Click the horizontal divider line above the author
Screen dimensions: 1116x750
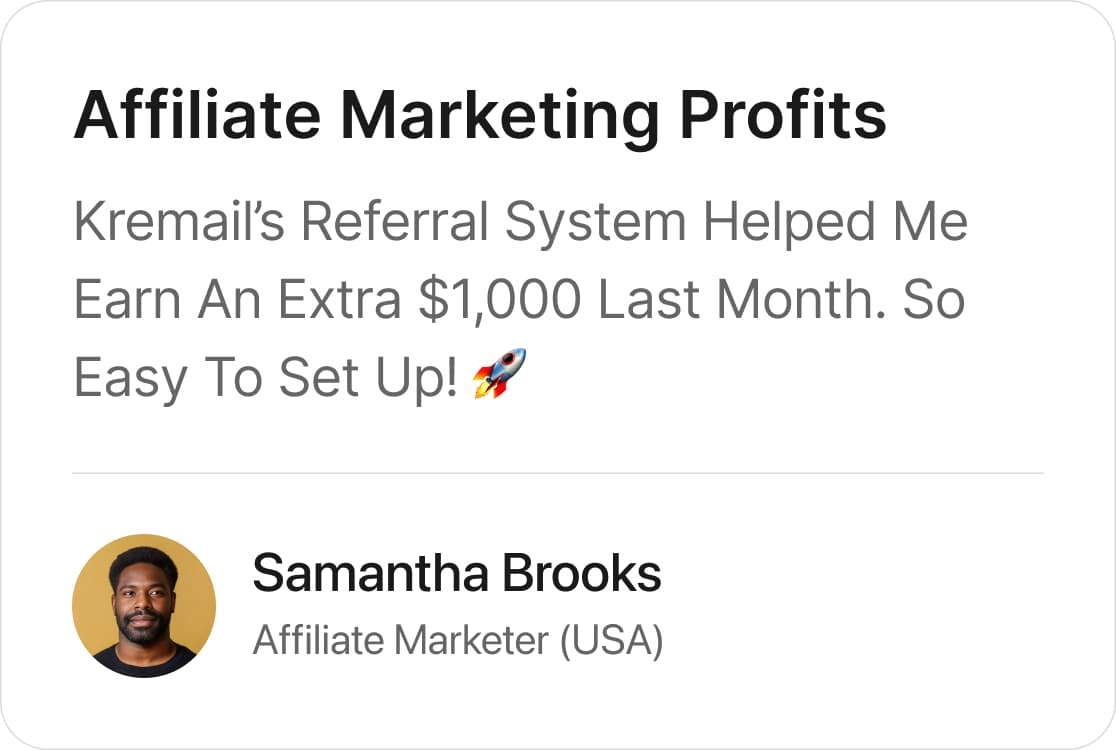(558, 472)
